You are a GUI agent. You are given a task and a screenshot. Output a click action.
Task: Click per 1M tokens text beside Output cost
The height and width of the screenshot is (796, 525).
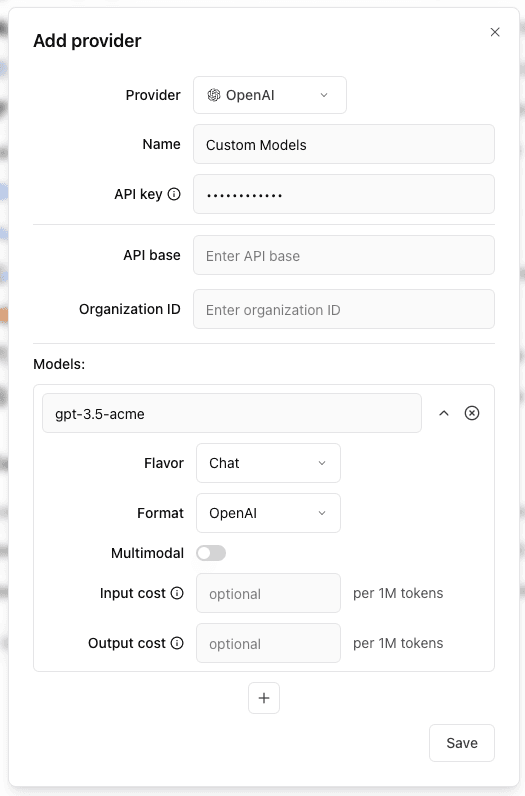tap(398, 643)
